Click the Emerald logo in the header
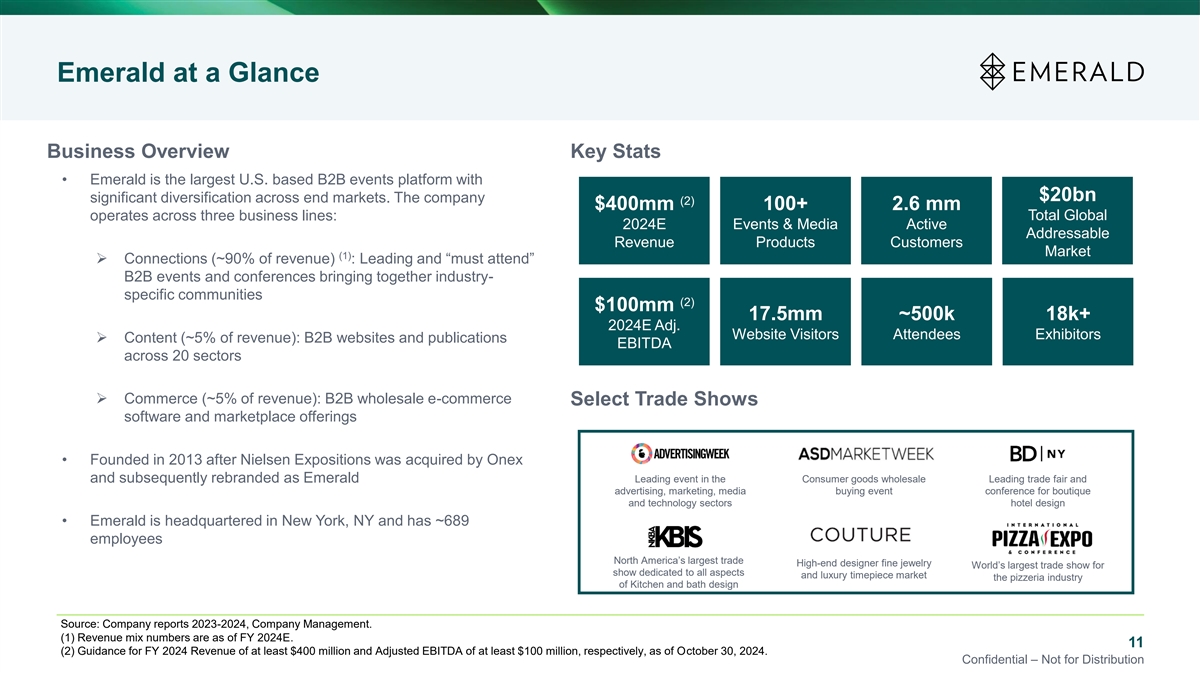 1061,71
